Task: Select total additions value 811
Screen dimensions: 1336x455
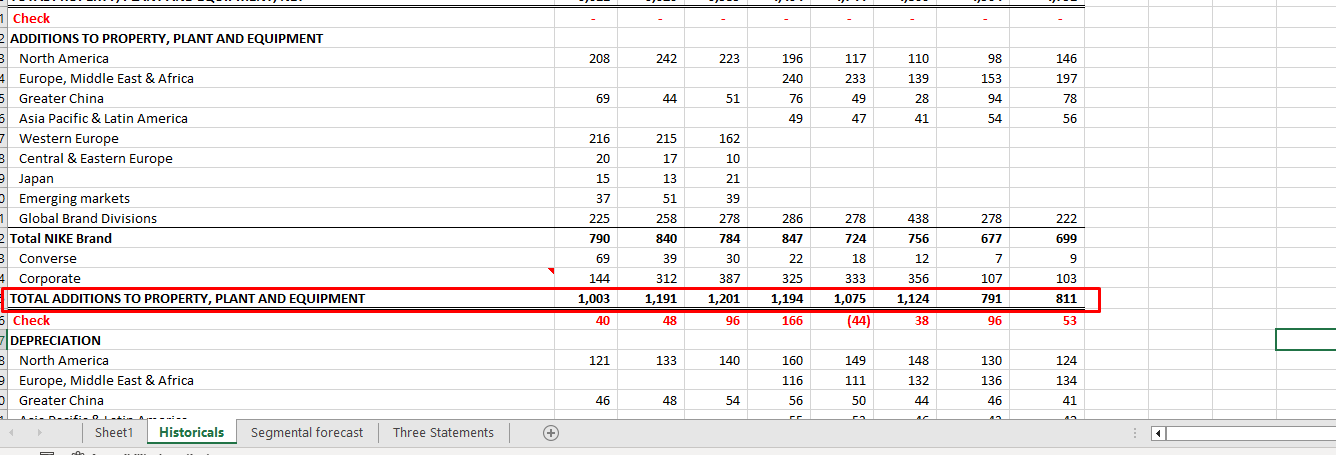Action: click(1066, 298)
